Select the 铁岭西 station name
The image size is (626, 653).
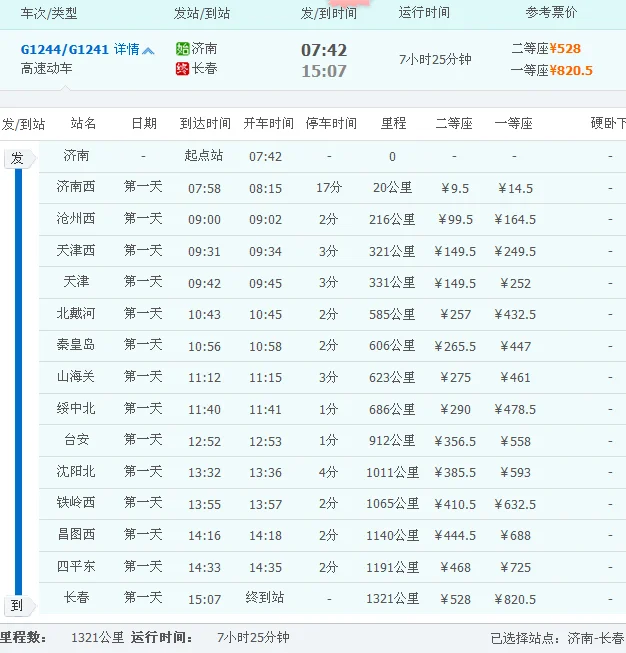(76, 503)
